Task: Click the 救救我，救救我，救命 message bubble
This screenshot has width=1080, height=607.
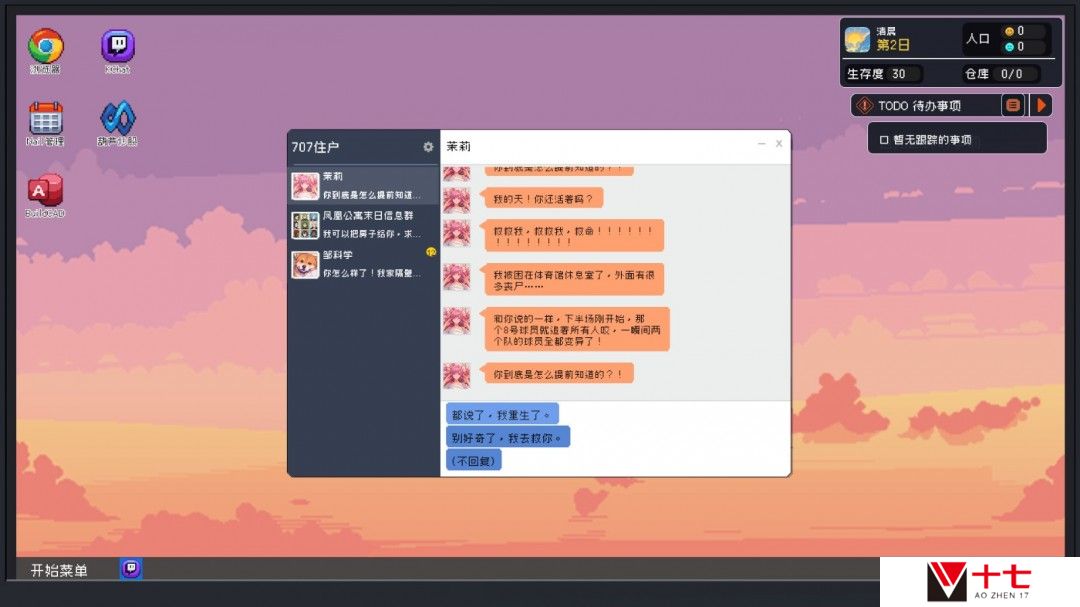Action: (572, 236)
